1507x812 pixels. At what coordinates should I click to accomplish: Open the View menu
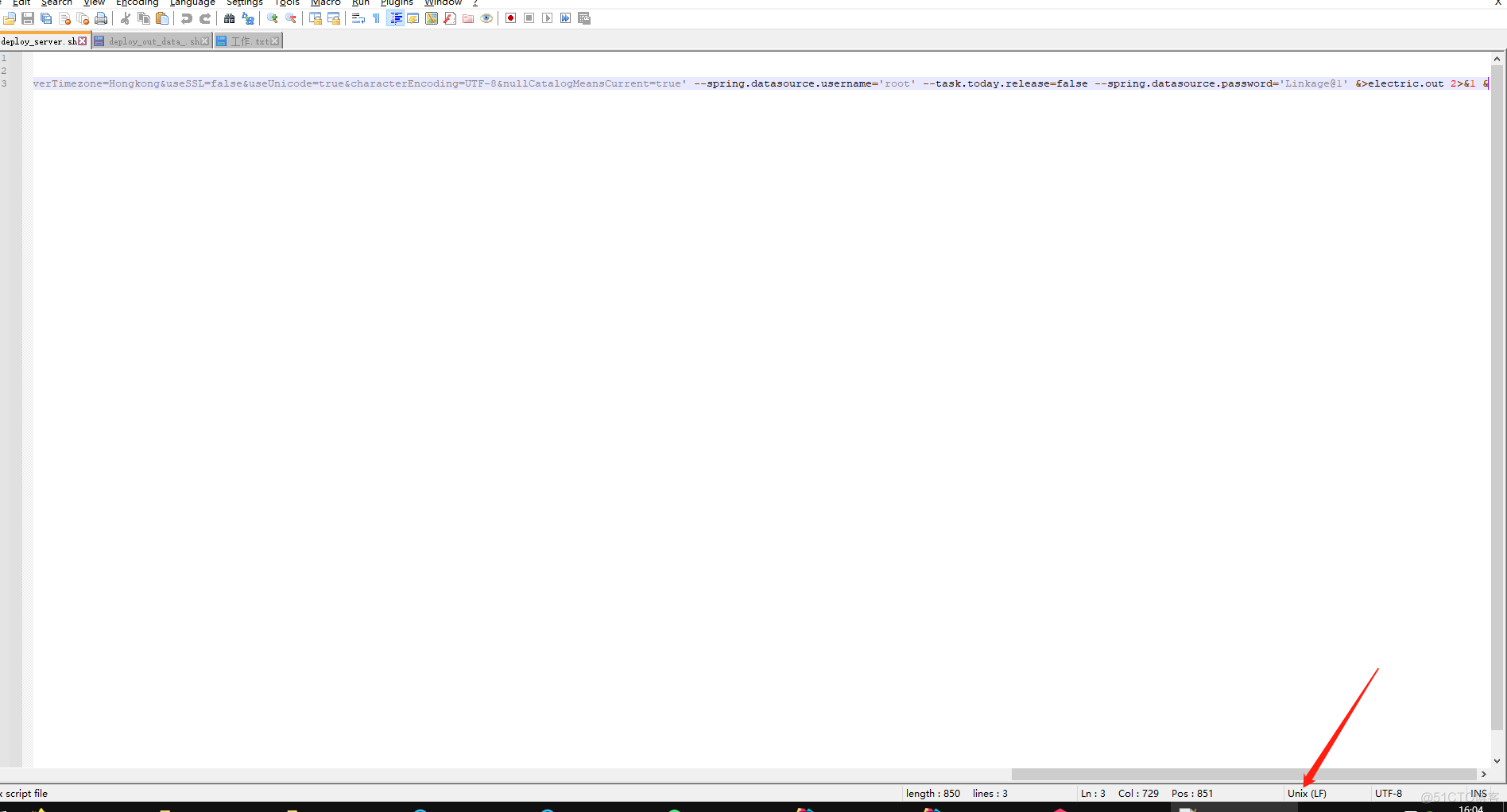coord(94,2)
